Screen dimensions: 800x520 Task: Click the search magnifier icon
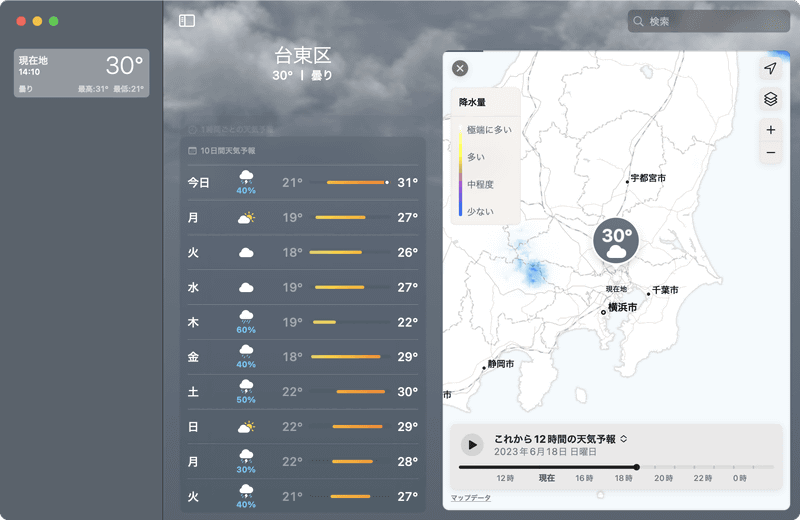coord(638,21)
